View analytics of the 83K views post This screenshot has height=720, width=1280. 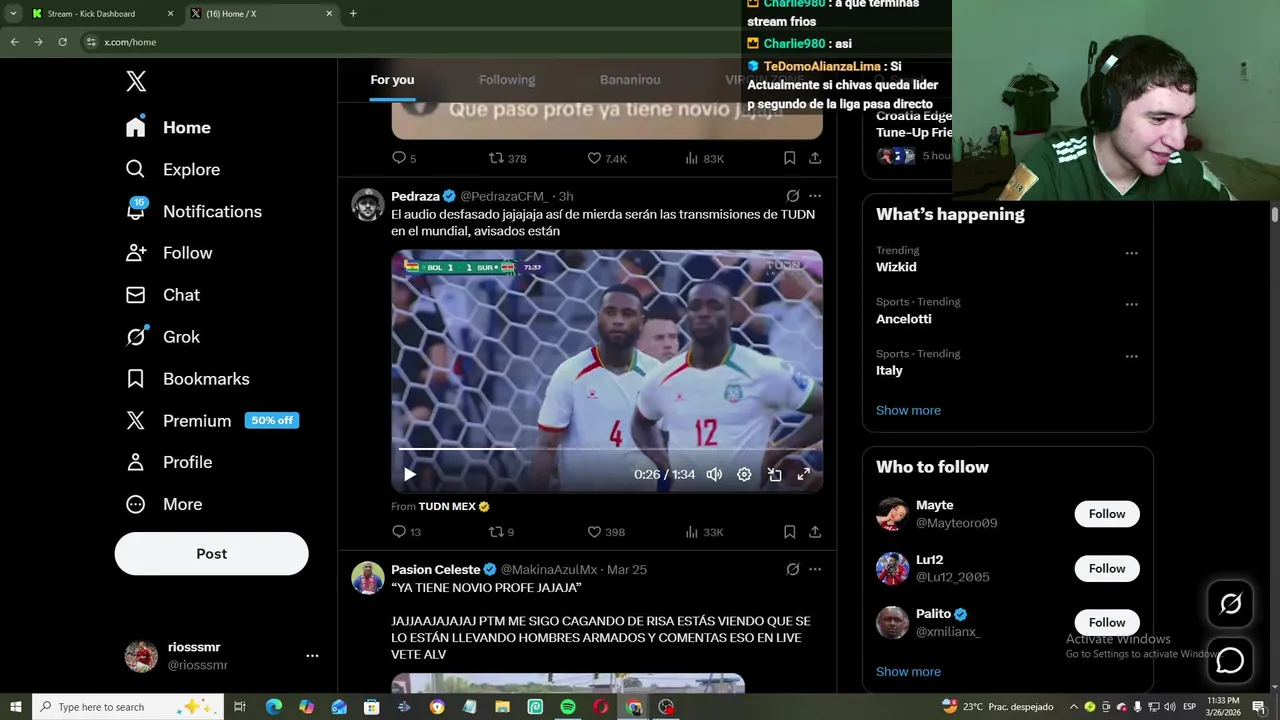point(704,158)
